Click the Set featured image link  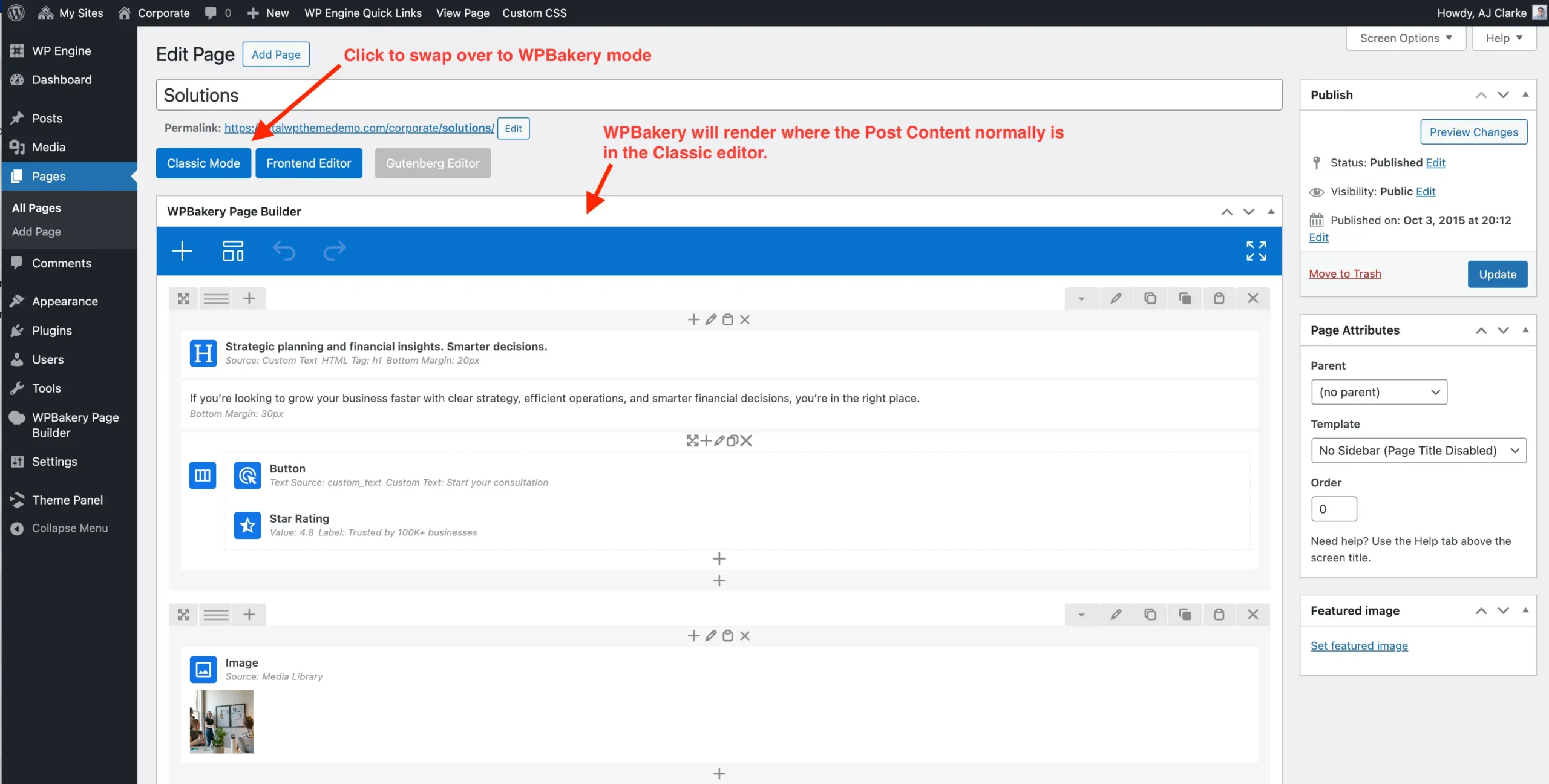[1358, 645]
